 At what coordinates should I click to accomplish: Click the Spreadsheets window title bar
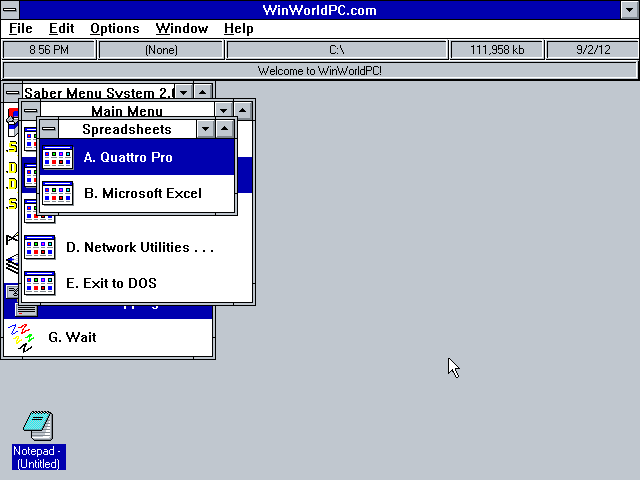[127, 129]
